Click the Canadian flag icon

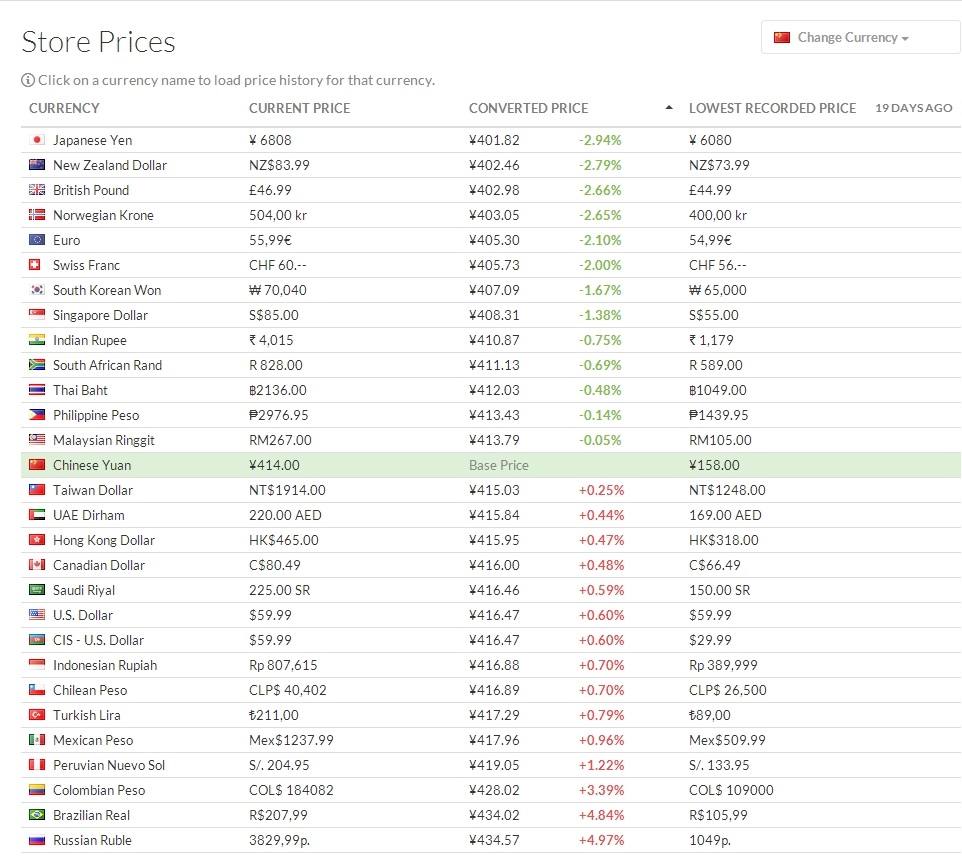[x=37, y=565]
